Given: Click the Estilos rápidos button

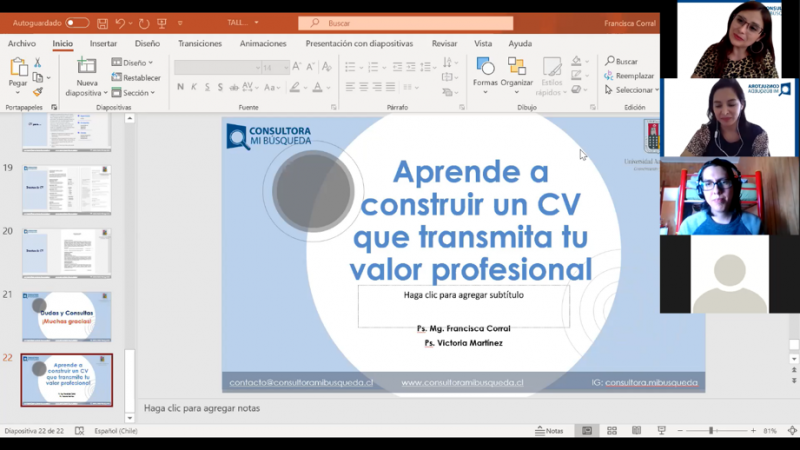Looking at the screenshot, I should (551, 77).
